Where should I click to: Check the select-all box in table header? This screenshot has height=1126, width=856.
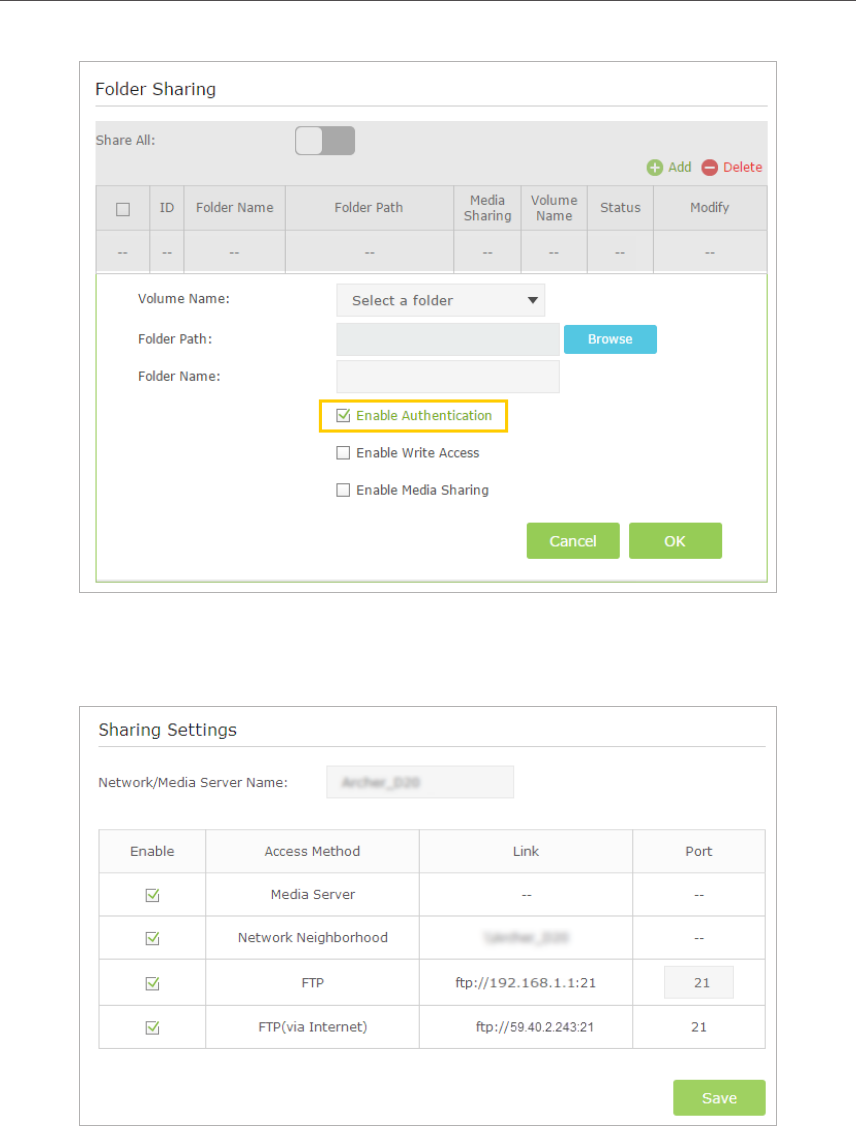pos(123,209)
